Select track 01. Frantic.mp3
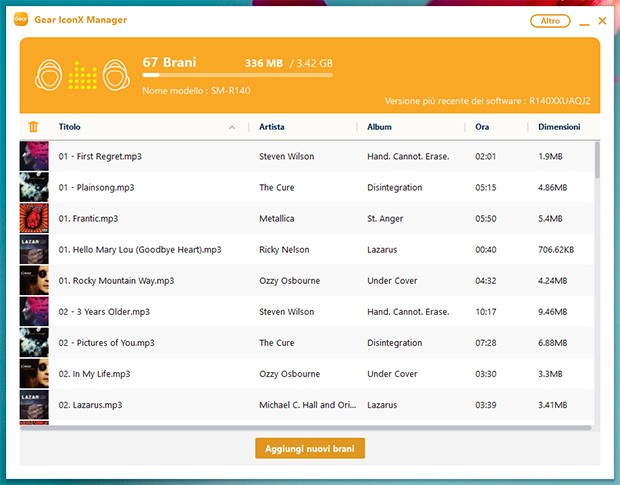 (x=88, y=219)
